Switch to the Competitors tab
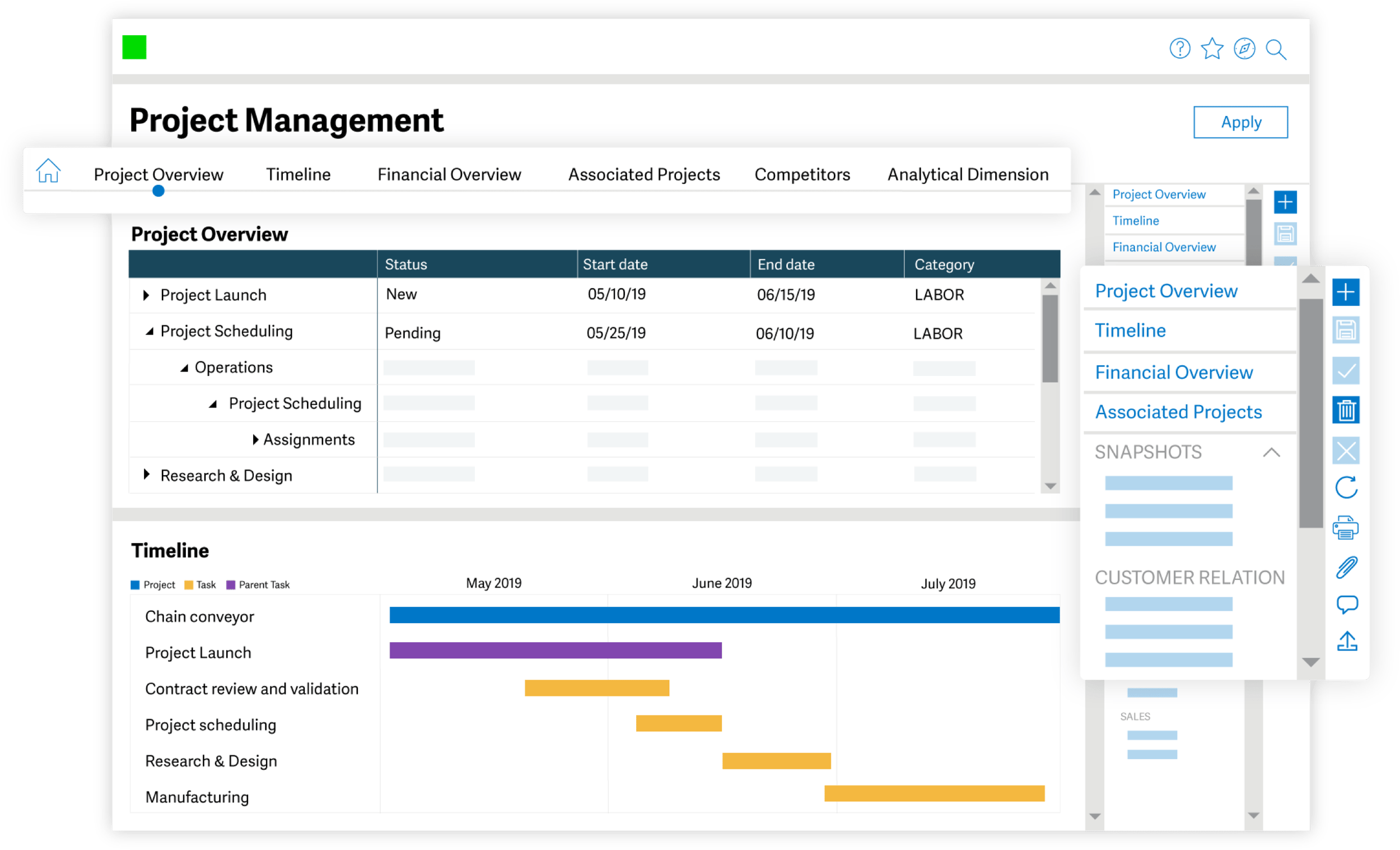Viewport: 1400px width, 850px height. [x=802, y=175]
